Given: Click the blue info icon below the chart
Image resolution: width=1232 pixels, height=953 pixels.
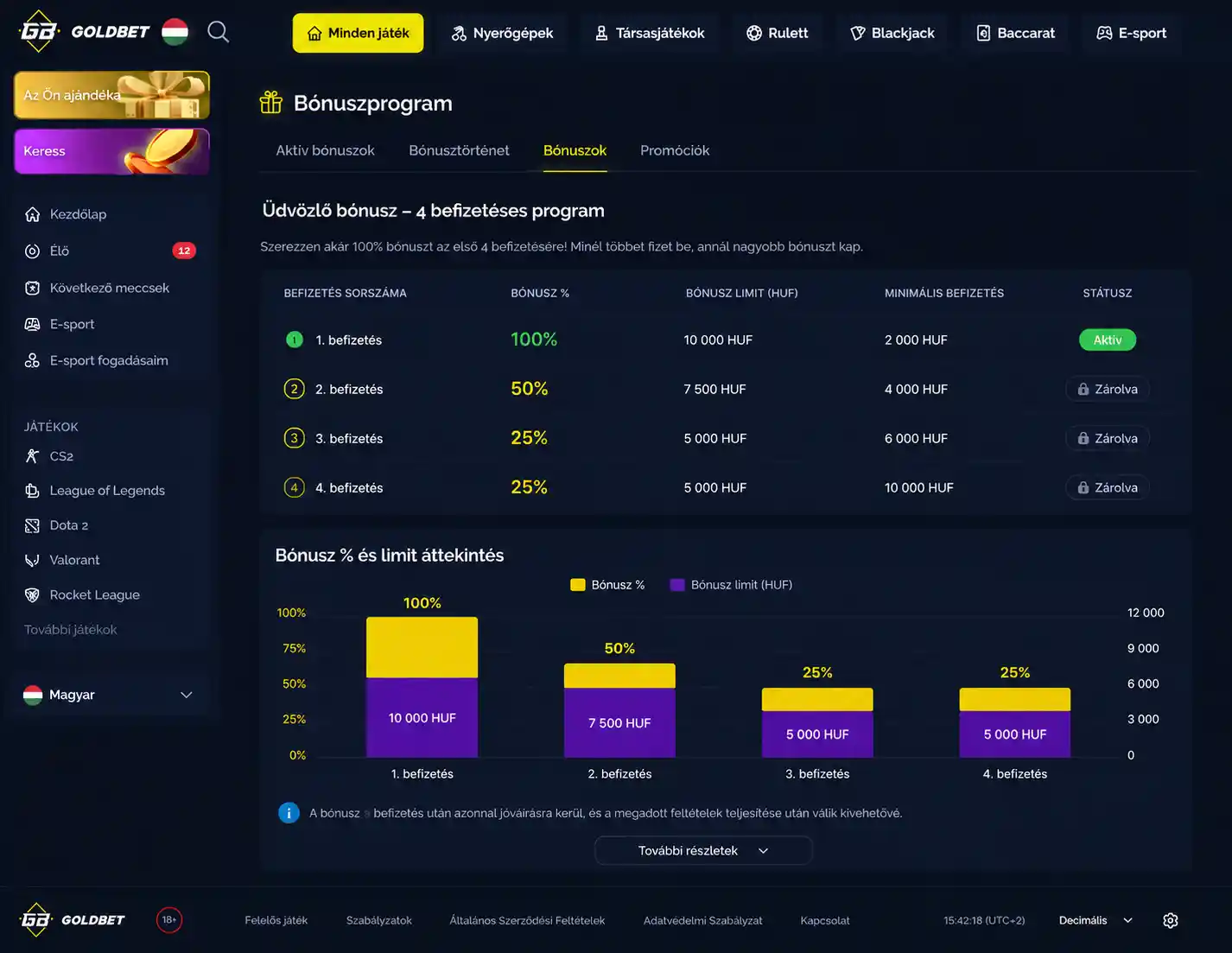Looking at the screenshot, I should [289, 813].
